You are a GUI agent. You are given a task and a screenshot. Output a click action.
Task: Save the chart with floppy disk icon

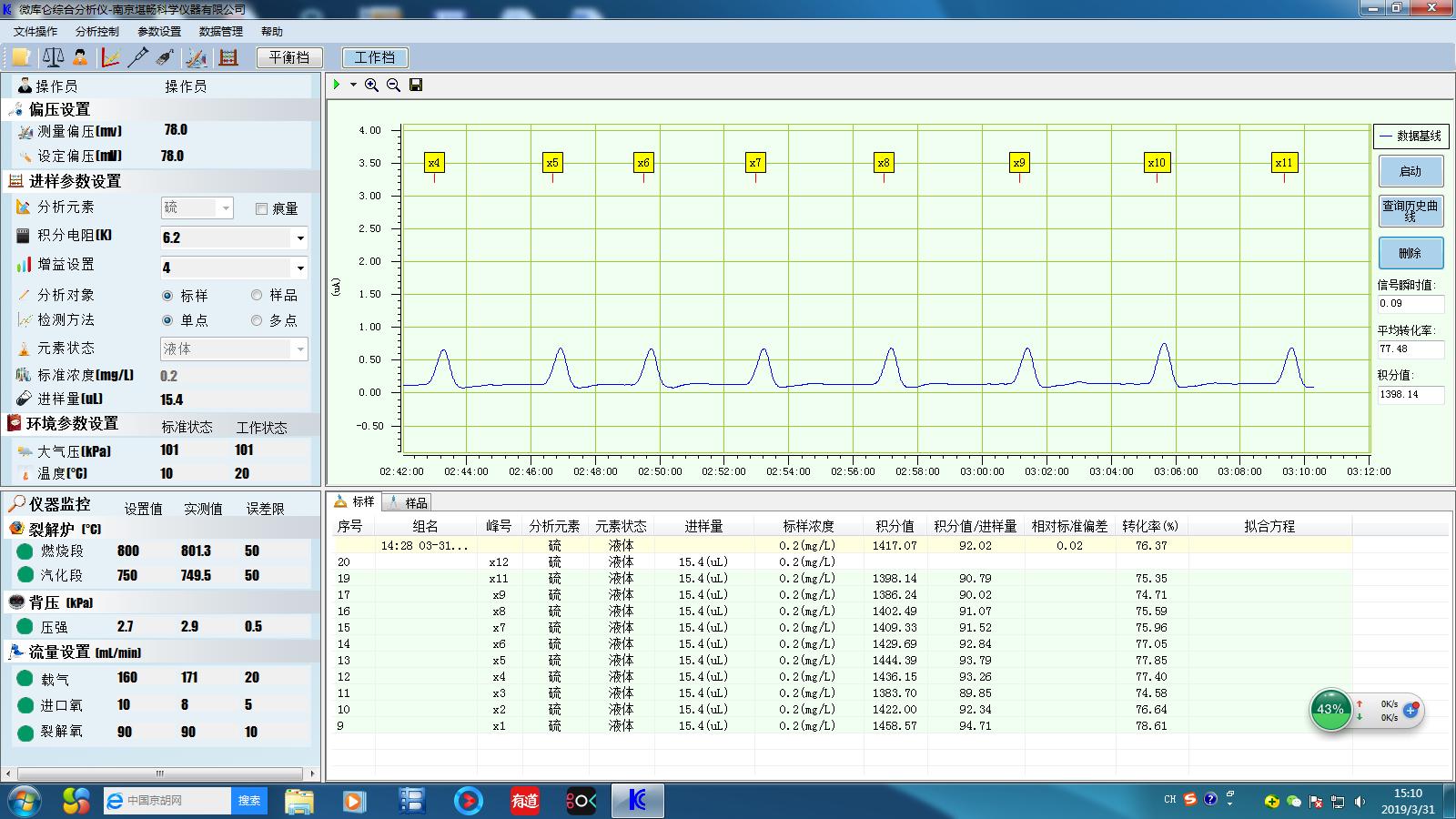click(416, 85)
